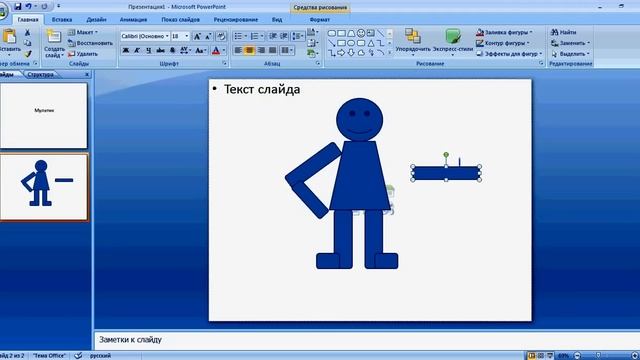The height and width of the screenshot is (360, 640).
Task: Decrease font size with small A
Action: 208,36
